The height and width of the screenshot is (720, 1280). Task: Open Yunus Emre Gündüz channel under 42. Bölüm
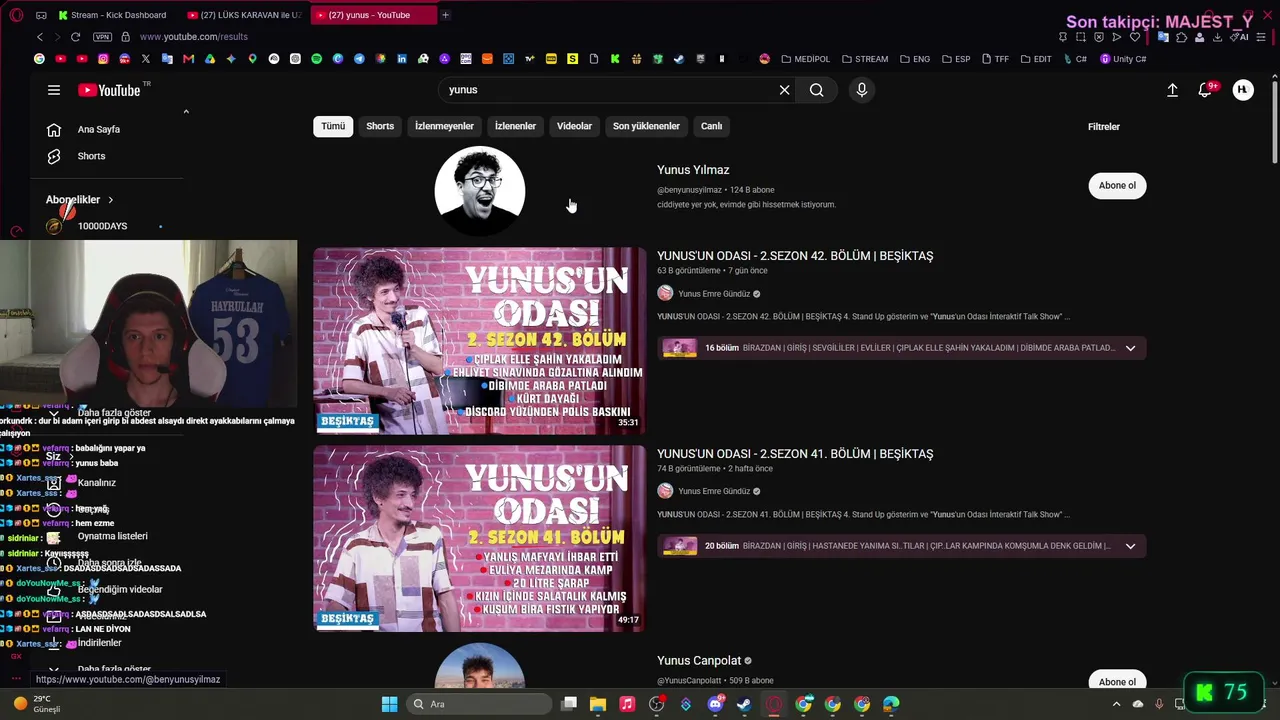tap(714, 294)
